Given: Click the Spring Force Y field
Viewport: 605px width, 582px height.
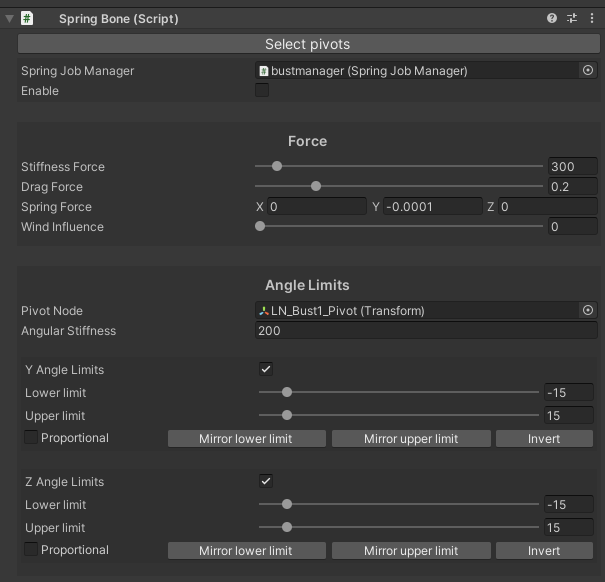Looking at the screenshot, I should tap(433, 206).
